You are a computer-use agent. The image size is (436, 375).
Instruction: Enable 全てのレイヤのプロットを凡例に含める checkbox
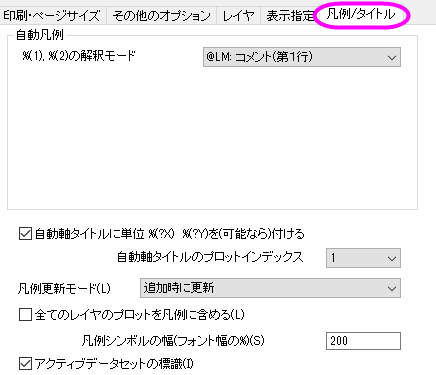[25, 314]
